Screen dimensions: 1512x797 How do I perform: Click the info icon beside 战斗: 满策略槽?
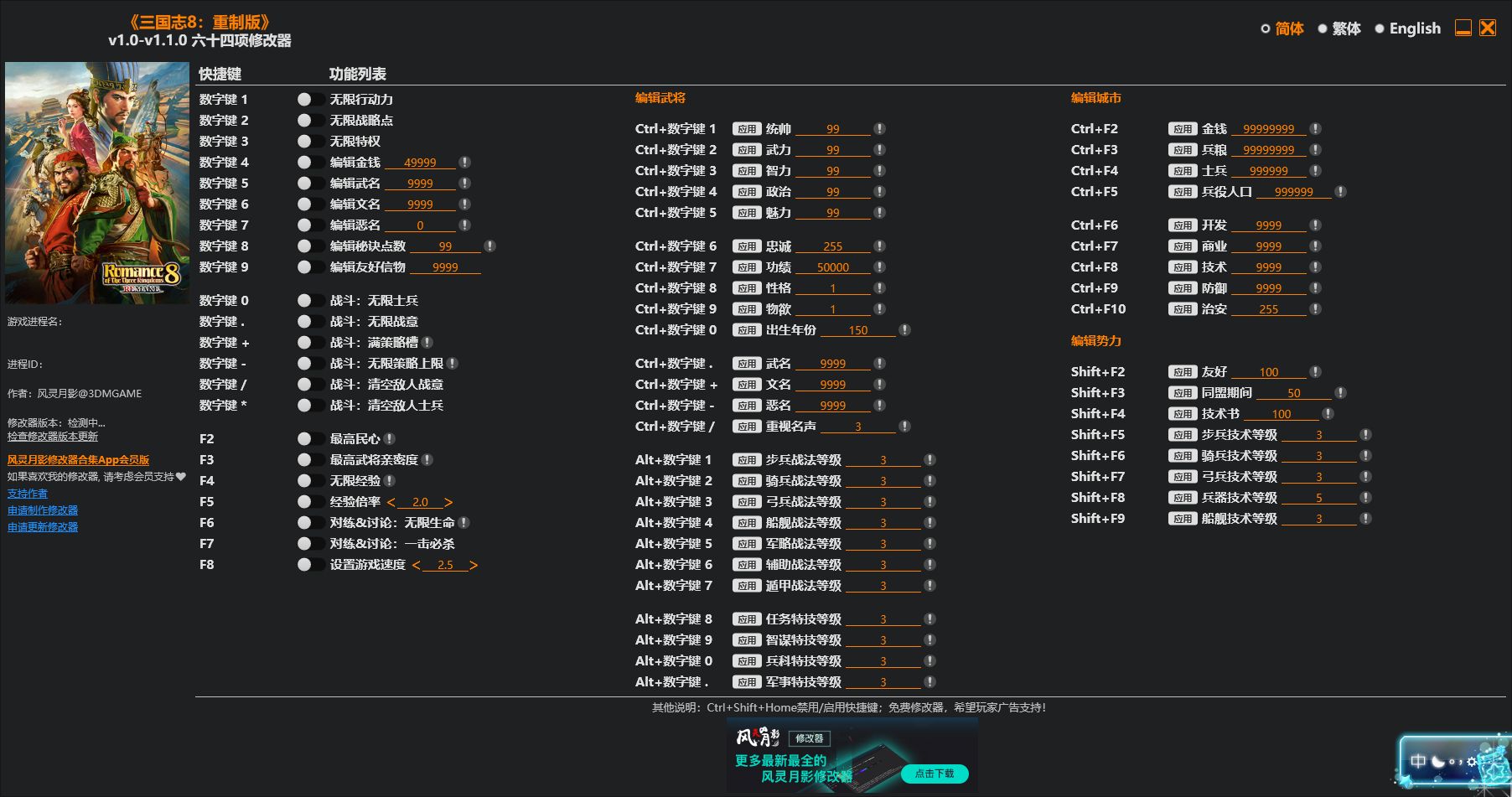click(427, 343)
